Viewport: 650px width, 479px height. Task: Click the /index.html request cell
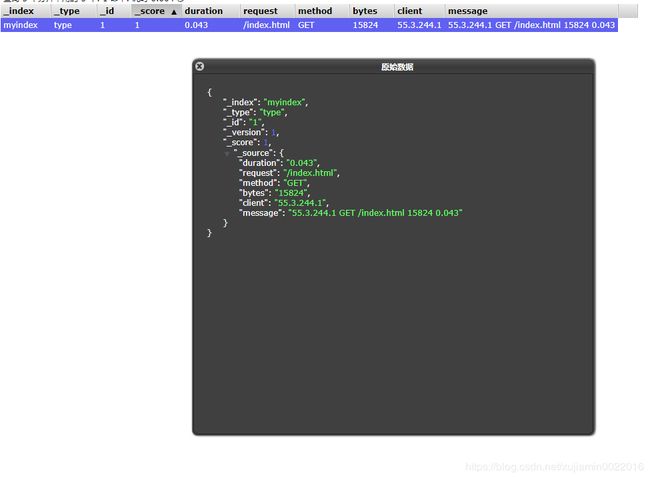pos(266,25)
